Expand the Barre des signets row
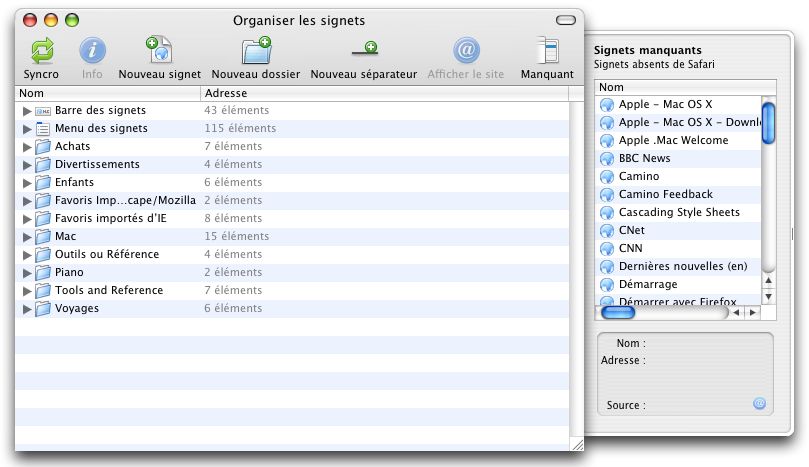The width and height of the screenshot is (809, 467). [x=27, y=111]
